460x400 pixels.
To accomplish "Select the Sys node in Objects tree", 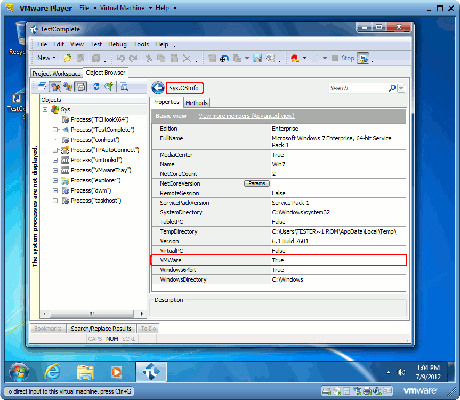I will 65,109.
